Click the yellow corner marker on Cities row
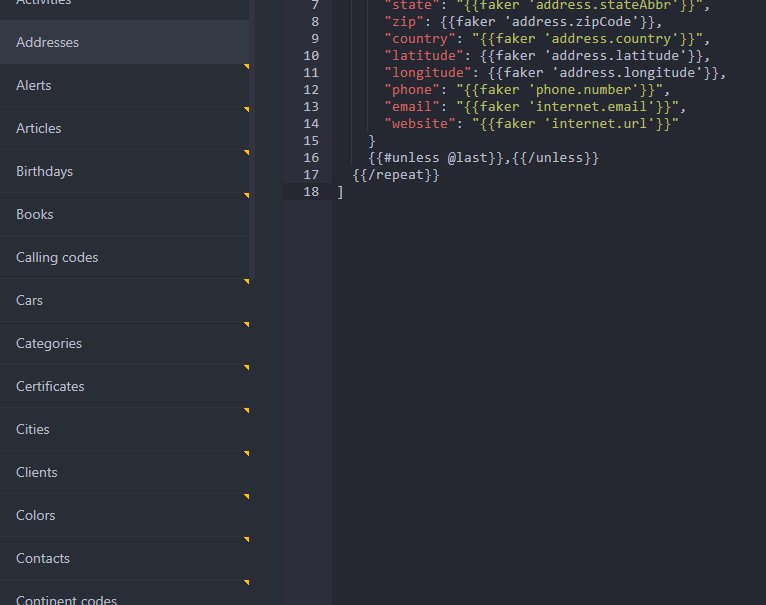This screenshot has width=766, height=605. tap(246, 411)
